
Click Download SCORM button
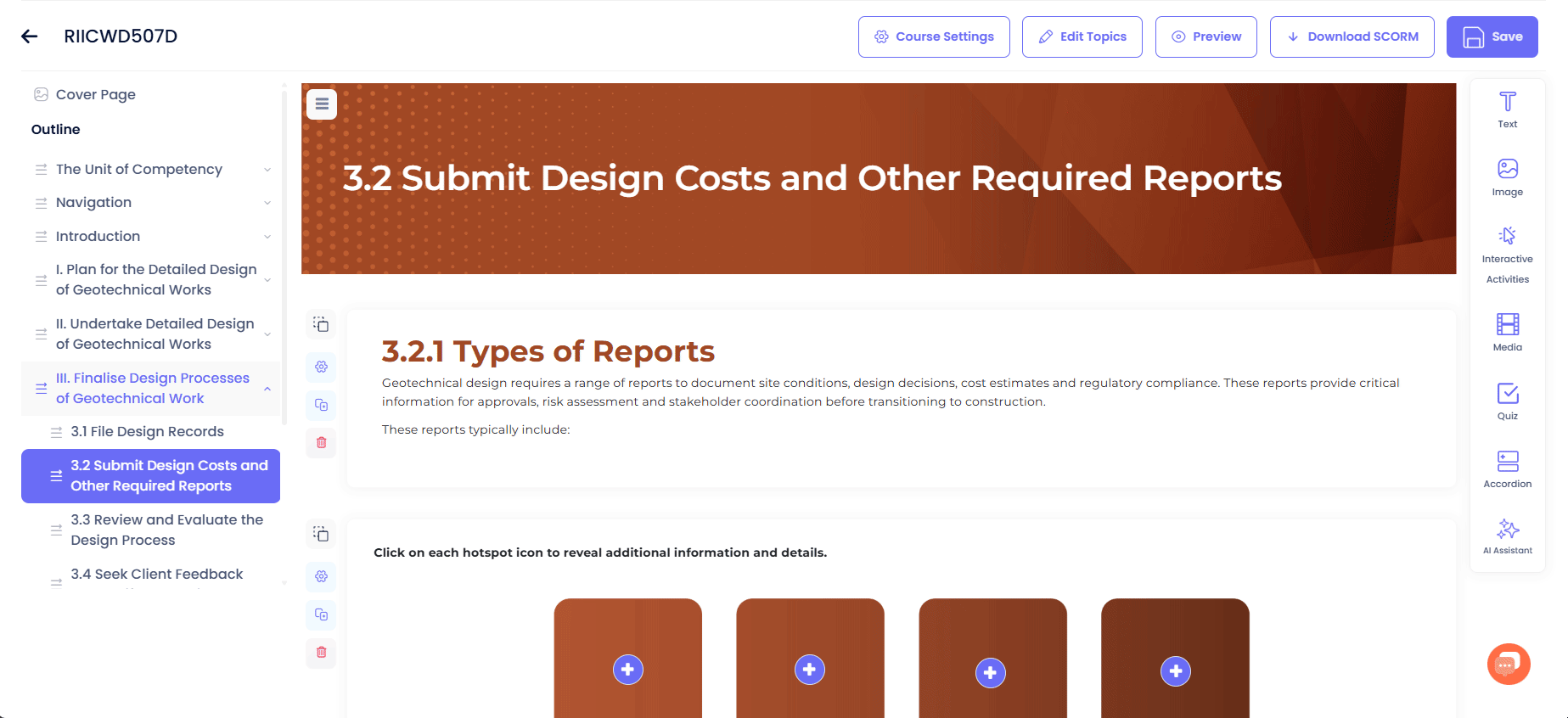click(x=1352, y=36)
